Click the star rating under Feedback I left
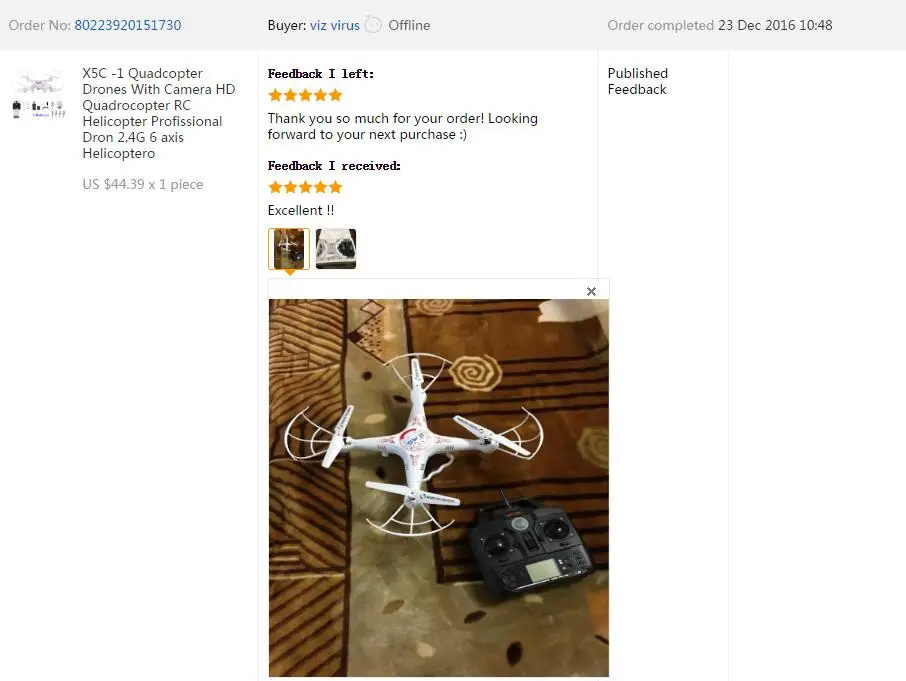 click(305, 95)
